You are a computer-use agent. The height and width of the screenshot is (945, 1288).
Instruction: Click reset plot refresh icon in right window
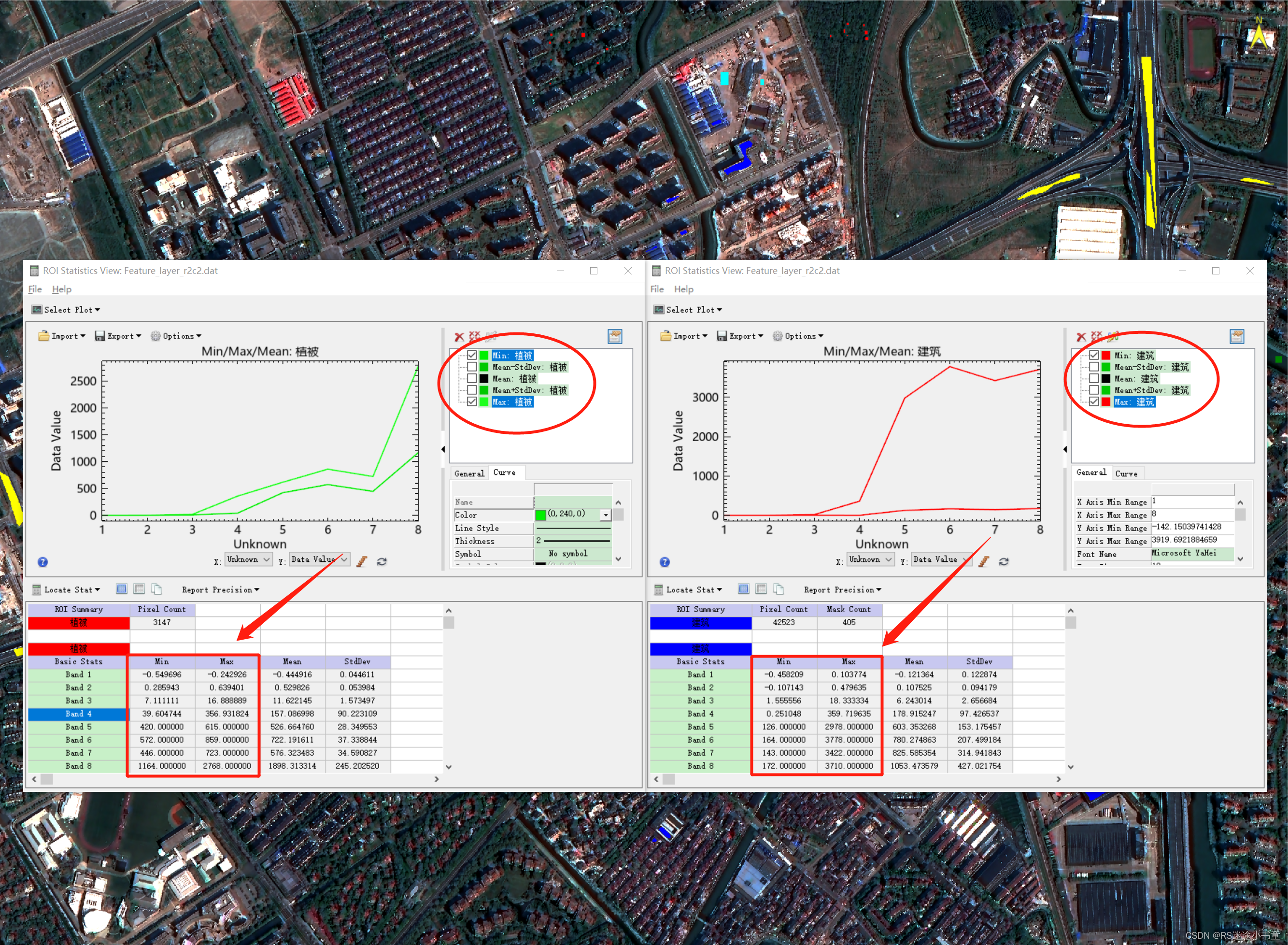(1004, 562)
